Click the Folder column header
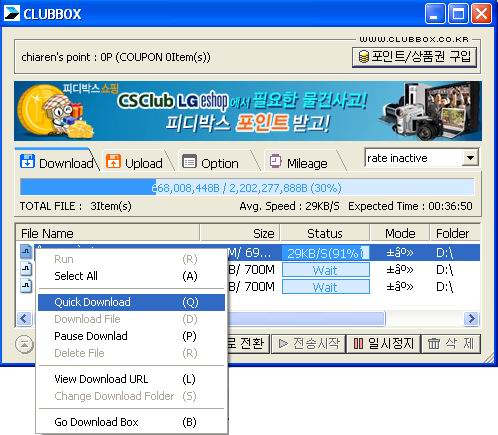 pos(455,233)
